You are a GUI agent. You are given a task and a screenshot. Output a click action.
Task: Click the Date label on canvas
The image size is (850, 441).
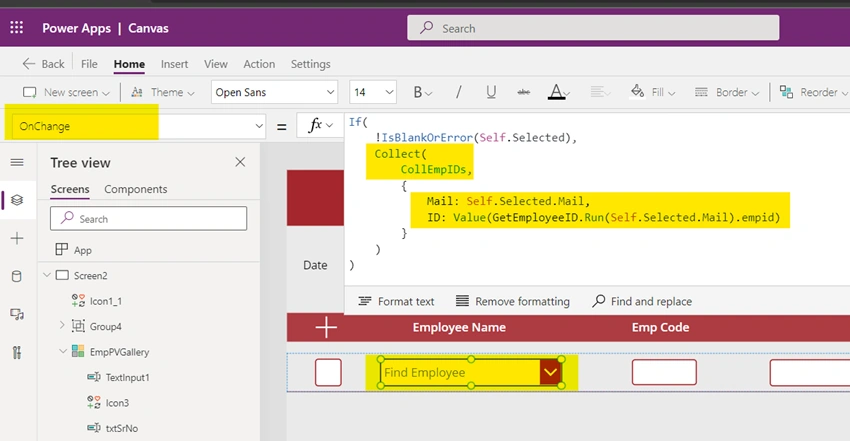click(x=315, y=265)
